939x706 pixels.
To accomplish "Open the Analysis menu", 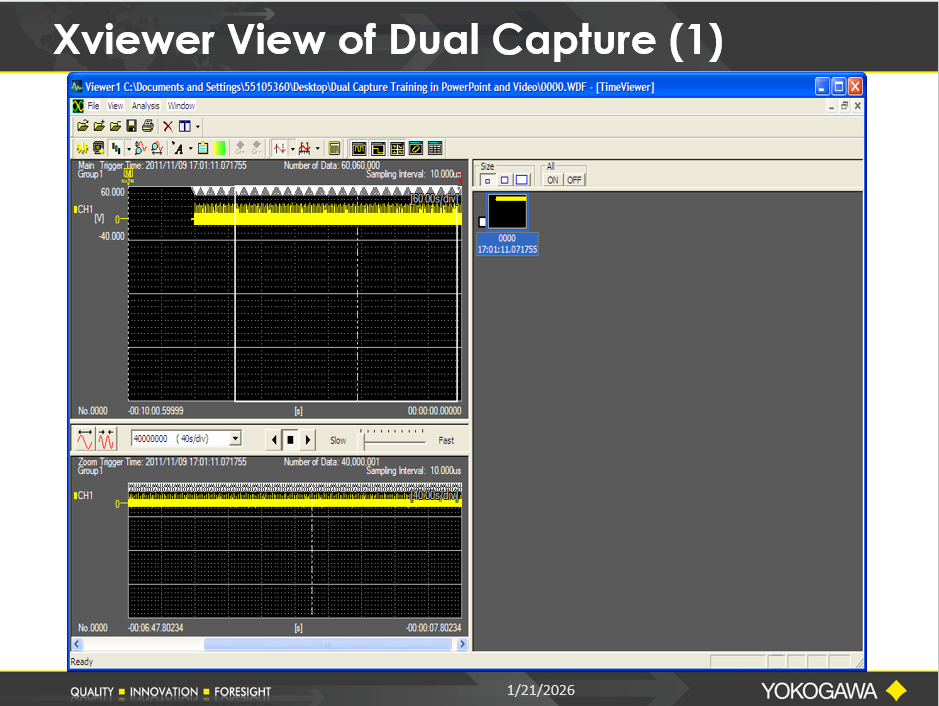I will point(145,106).
